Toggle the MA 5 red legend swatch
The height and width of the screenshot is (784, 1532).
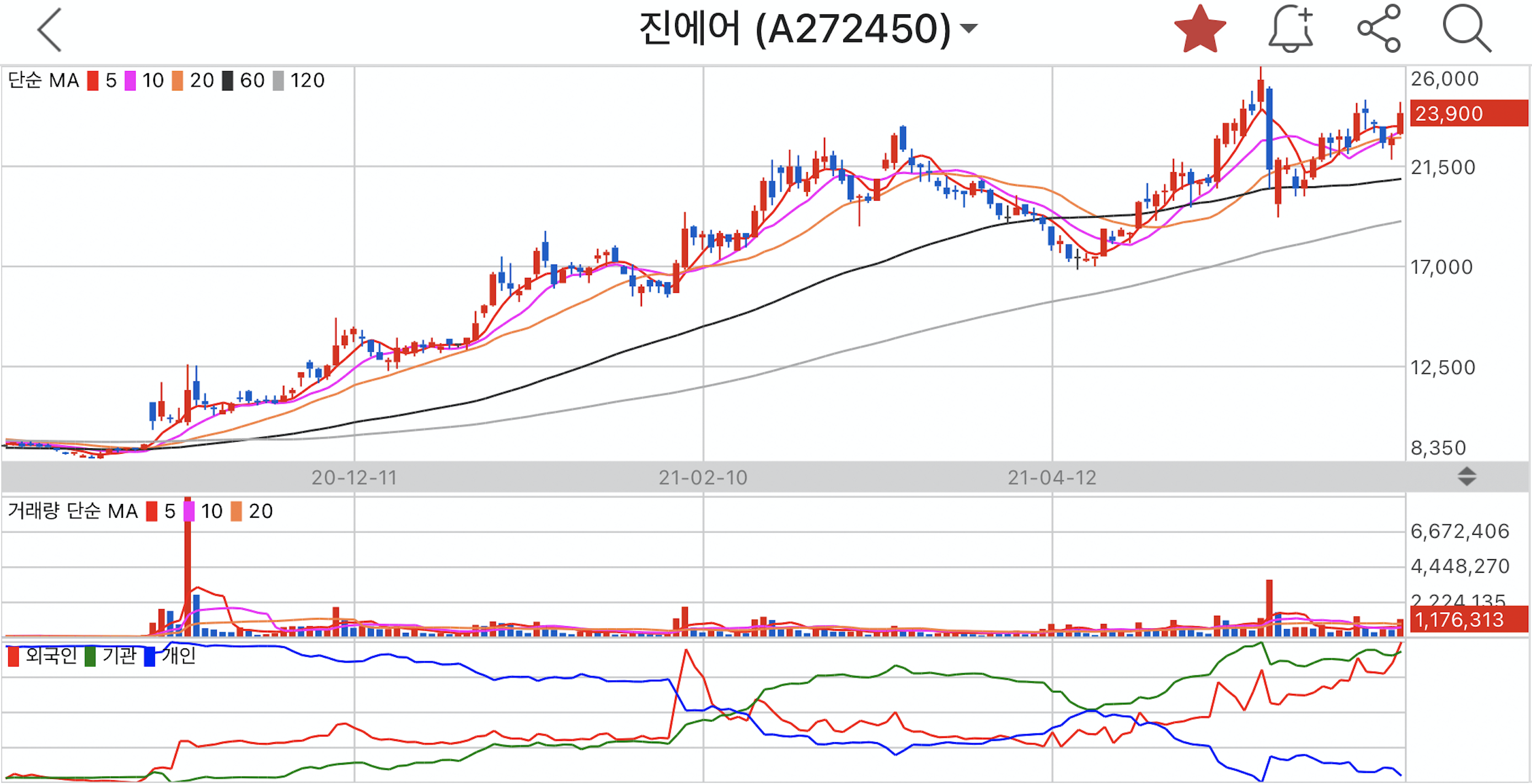coord(93,81)
